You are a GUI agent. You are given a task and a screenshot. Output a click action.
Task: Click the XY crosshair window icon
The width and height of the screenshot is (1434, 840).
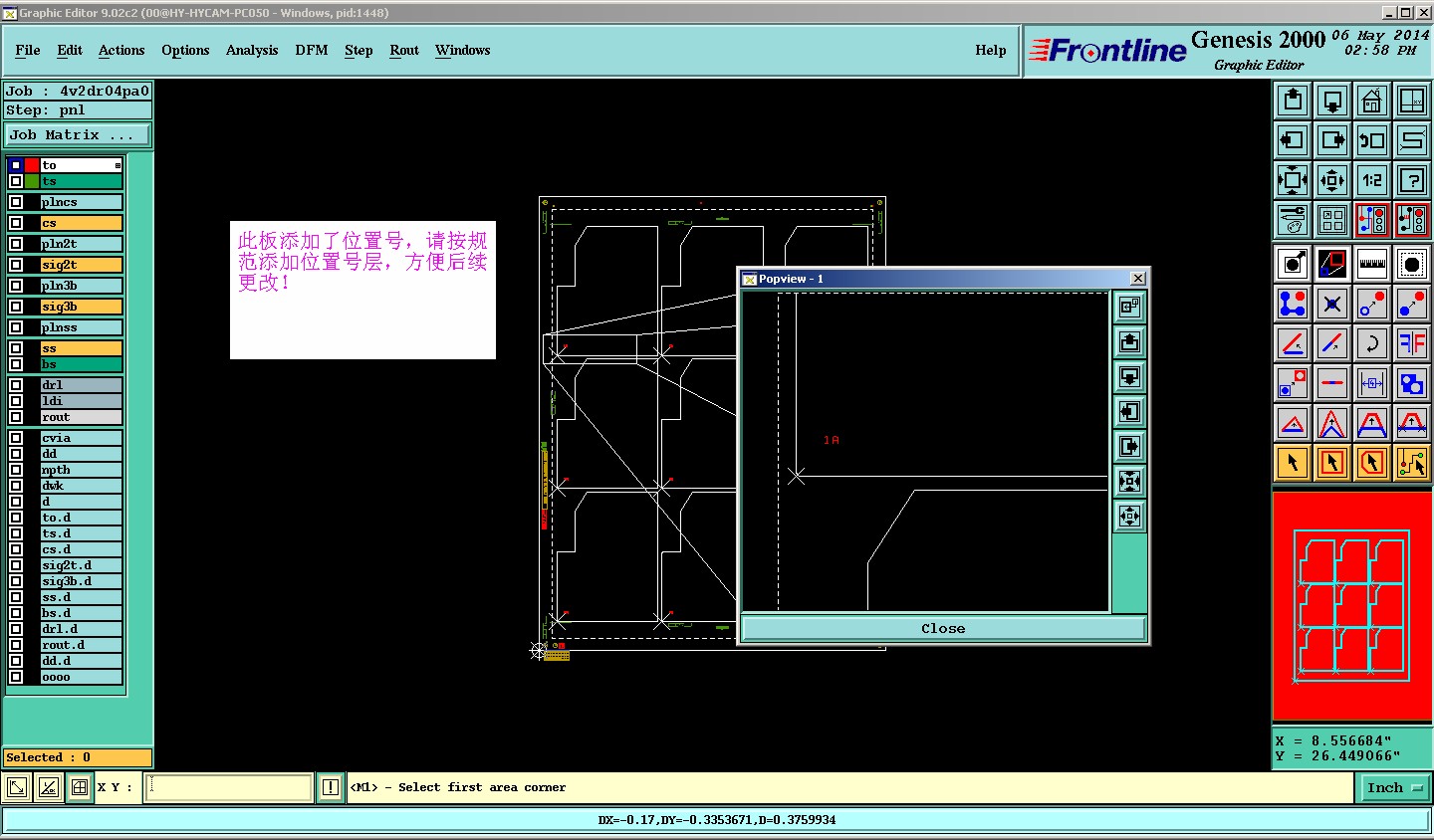[x=1412, y=101]
